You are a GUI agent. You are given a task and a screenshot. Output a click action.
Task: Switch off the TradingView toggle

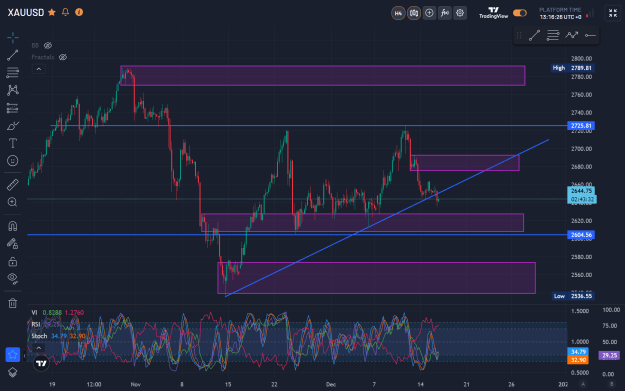point(520,13)
